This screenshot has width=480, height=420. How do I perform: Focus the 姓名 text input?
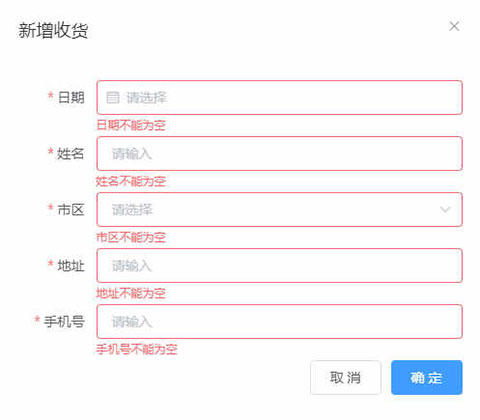click(279, 154)
